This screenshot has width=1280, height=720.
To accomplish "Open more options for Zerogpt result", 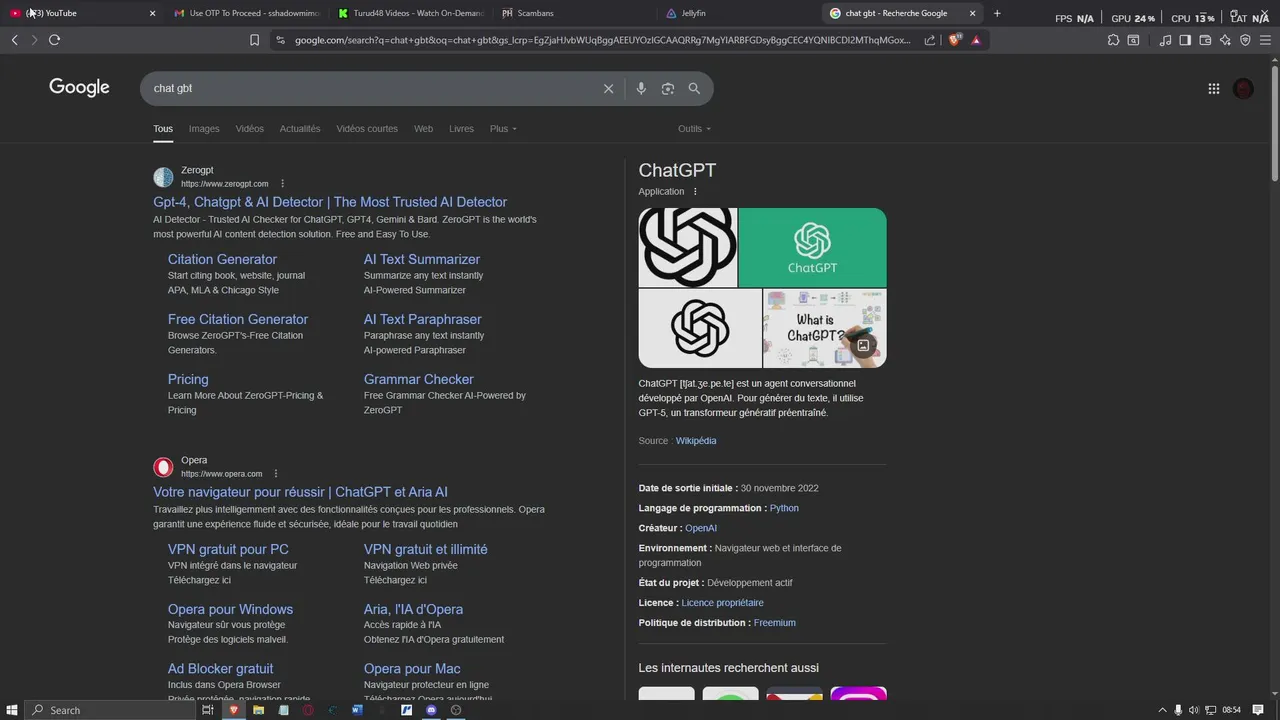I will coord(282,184).
